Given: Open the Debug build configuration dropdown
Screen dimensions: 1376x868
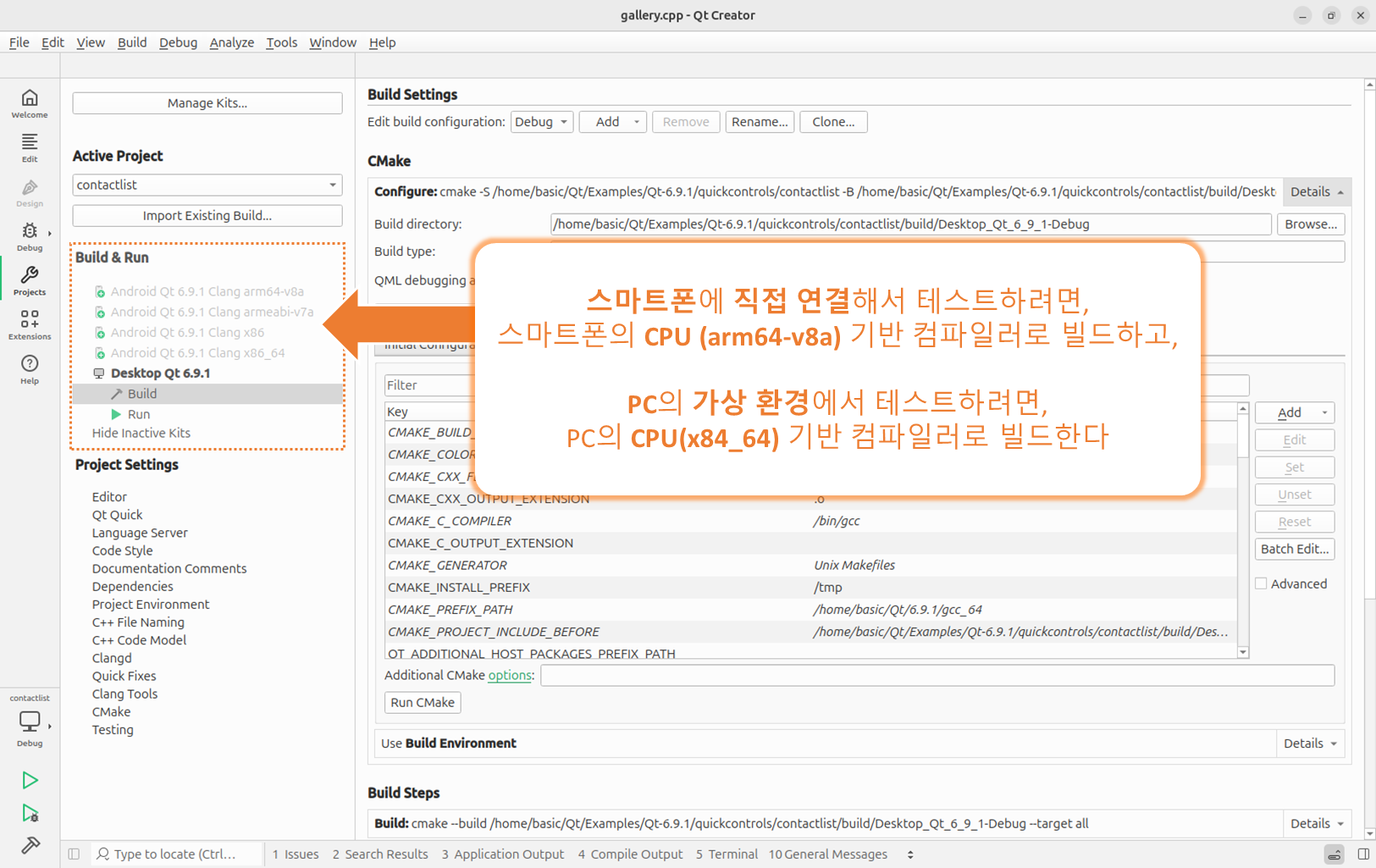Looking at the screenshot, I should (542, 122).
